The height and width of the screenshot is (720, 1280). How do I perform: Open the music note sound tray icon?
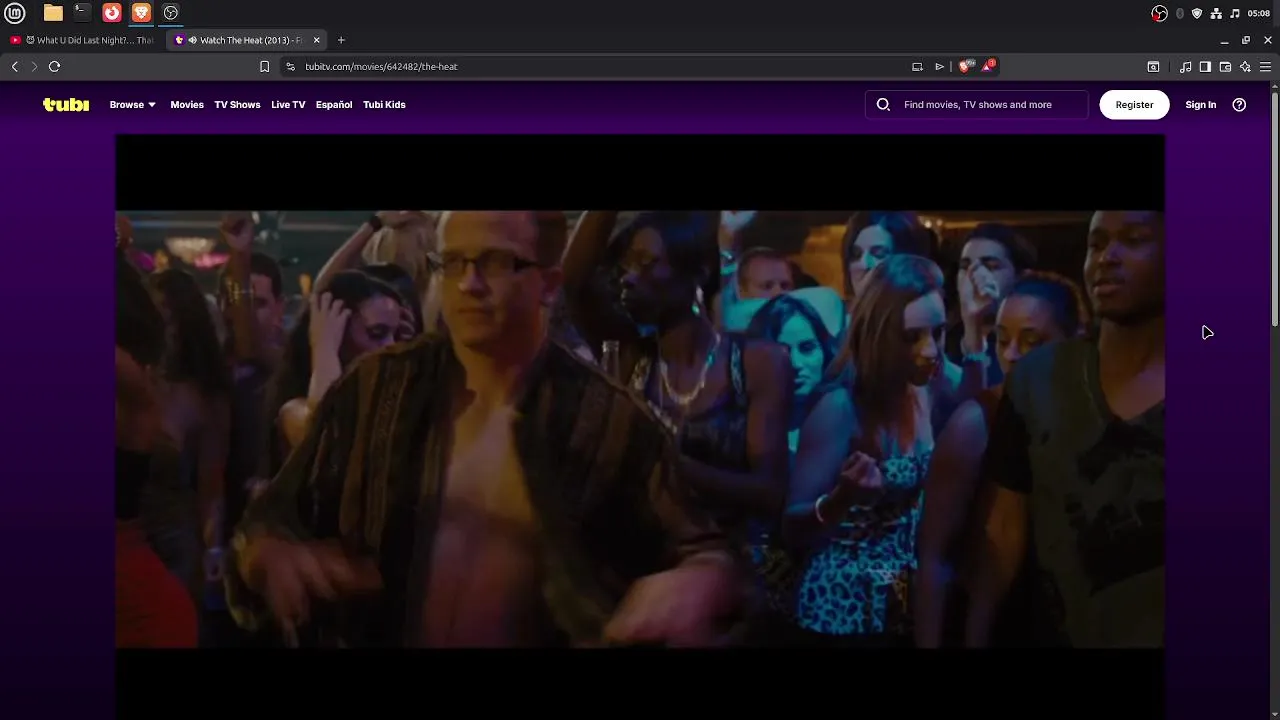(1234, 13)
